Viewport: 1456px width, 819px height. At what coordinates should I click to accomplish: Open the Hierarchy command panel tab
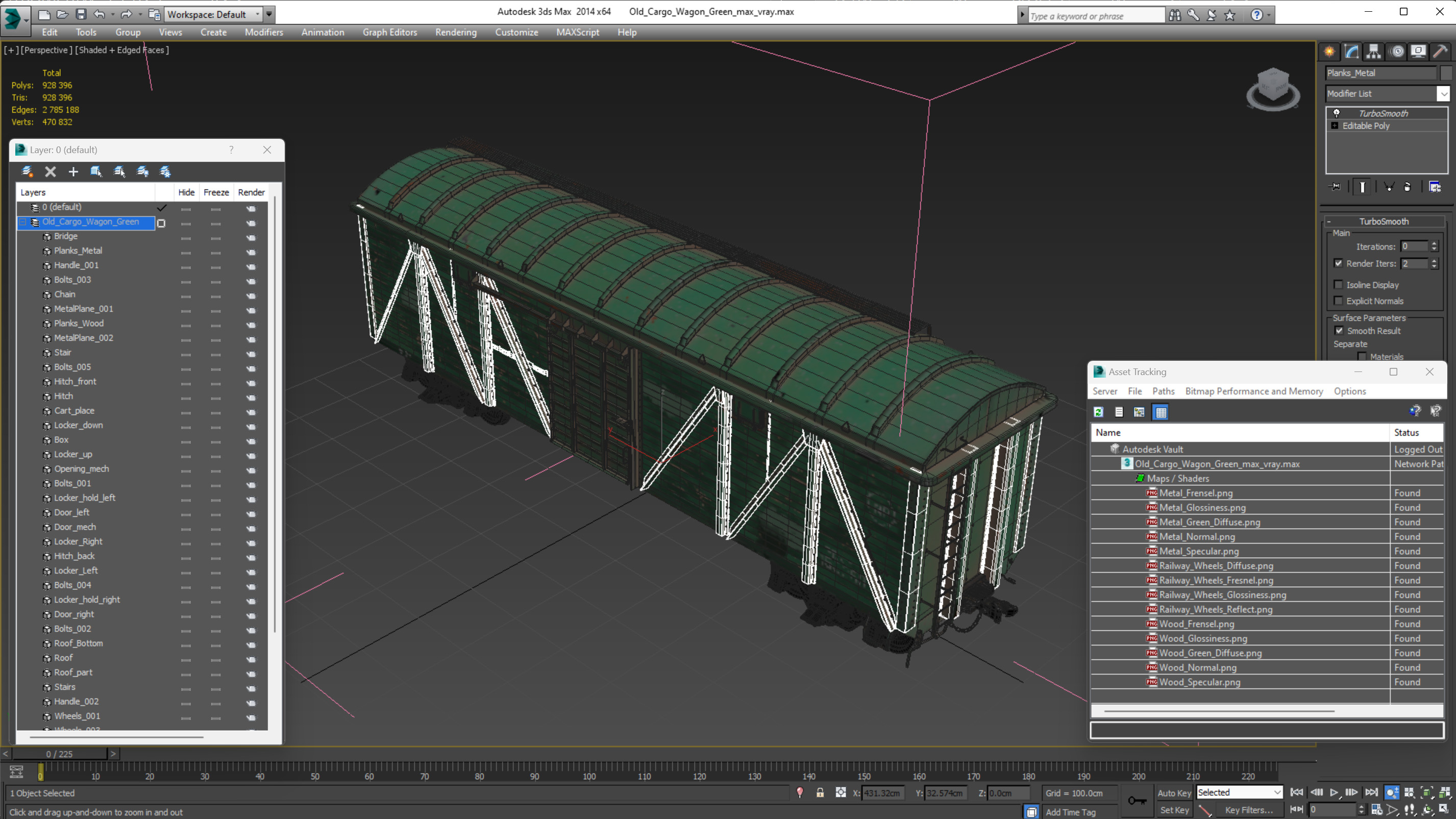coord(1373,52)
